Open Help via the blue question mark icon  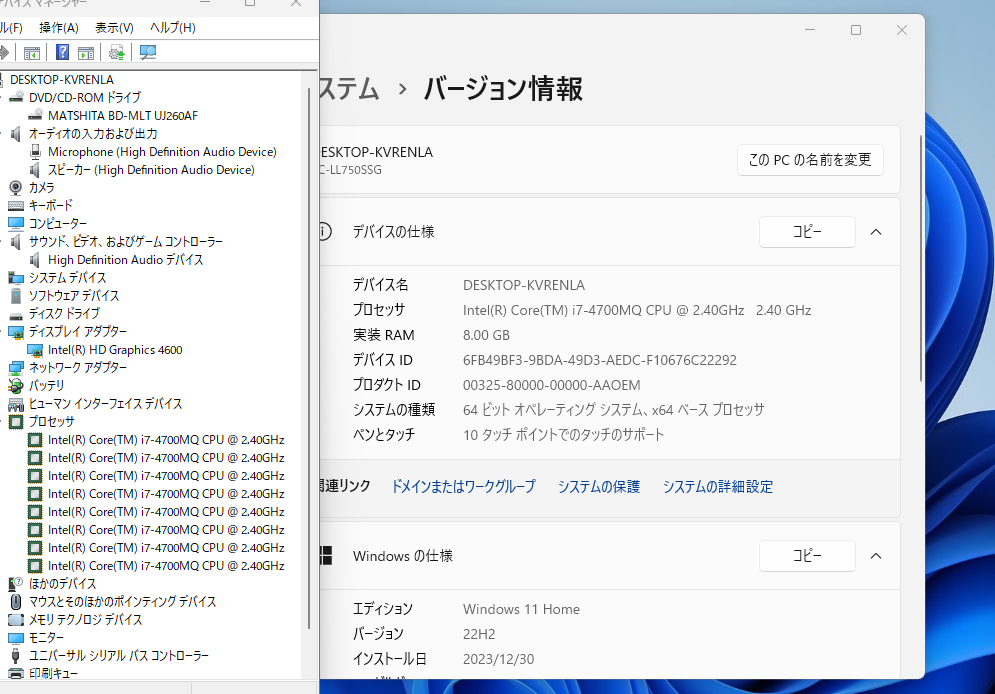[x=62, y=53]
